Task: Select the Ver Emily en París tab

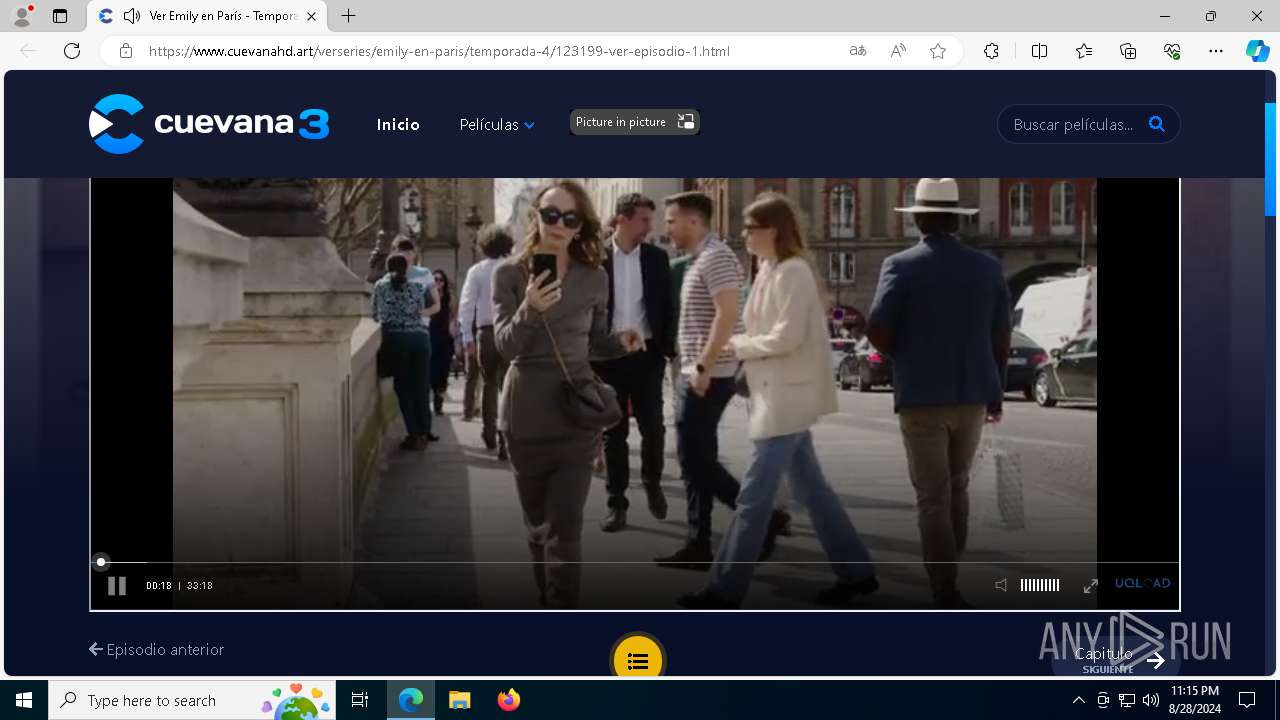Action: click(208, 16)
